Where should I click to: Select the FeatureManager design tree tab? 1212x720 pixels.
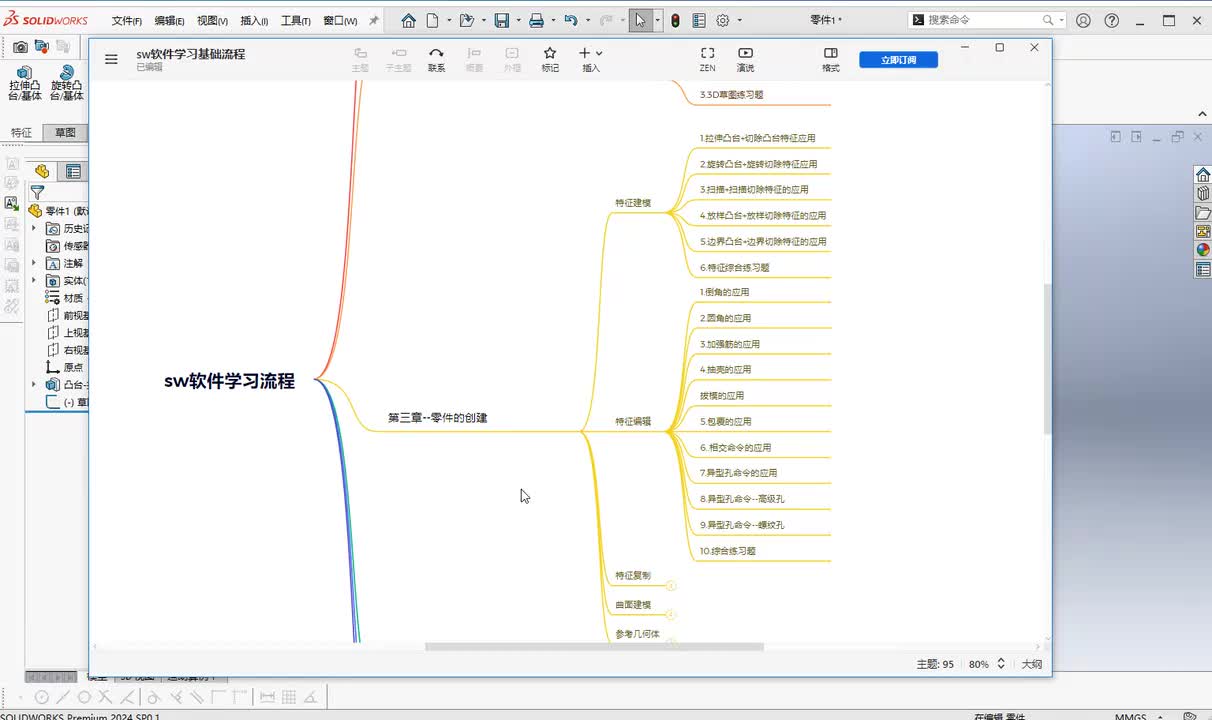42,171
